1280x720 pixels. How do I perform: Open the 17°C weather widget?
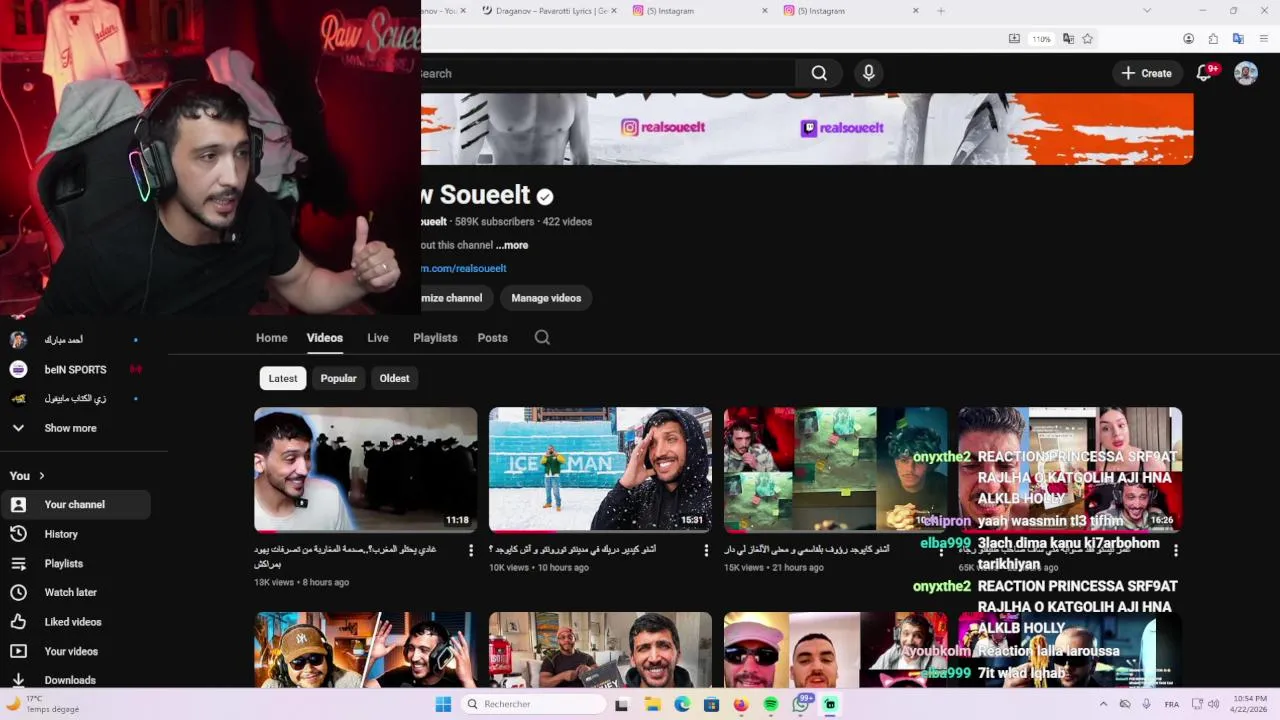(x=42, y=704)
